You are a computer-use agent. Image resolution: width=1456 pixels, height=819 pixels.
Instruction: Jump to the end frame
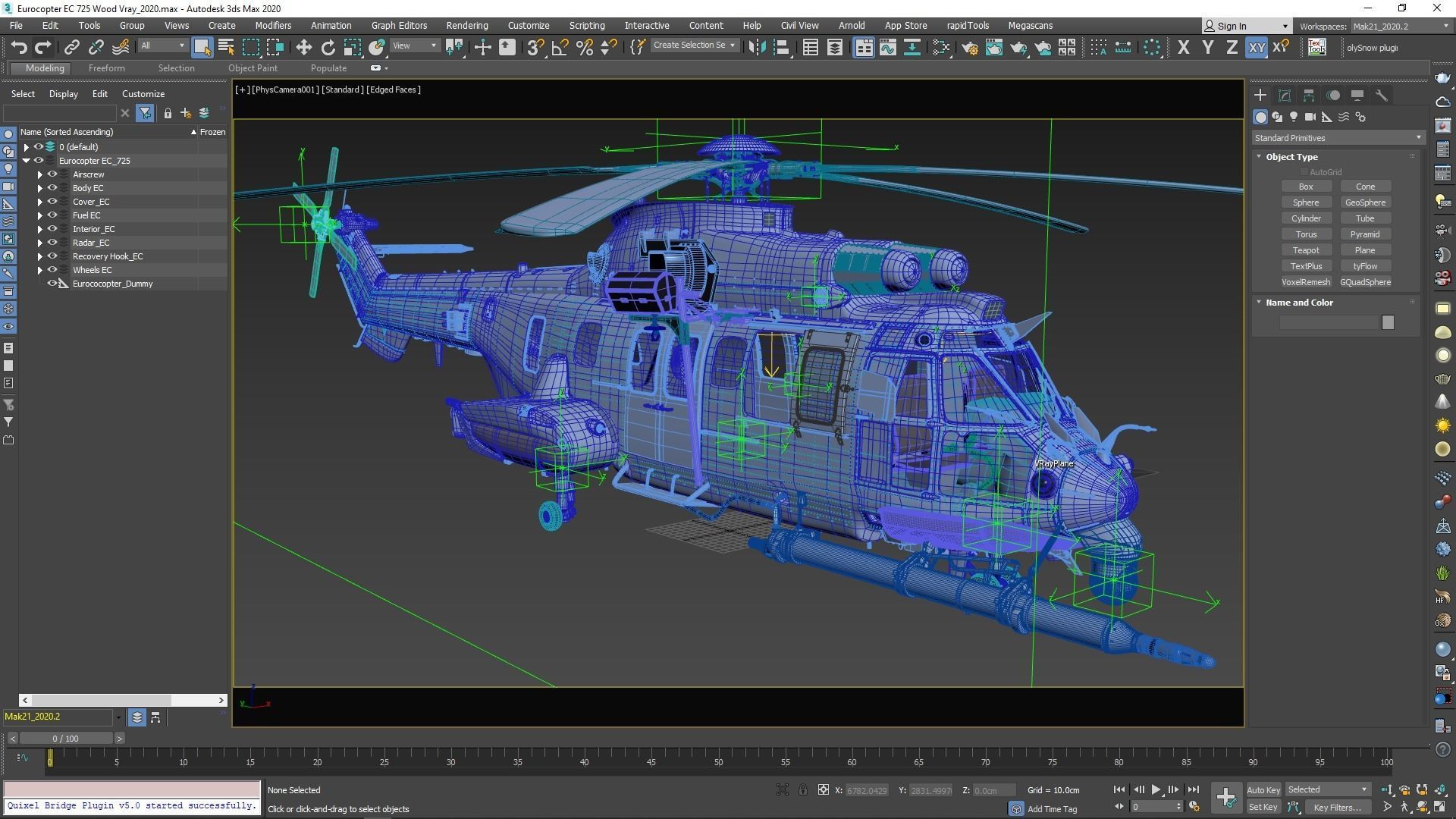click(x=1193, y=789)
